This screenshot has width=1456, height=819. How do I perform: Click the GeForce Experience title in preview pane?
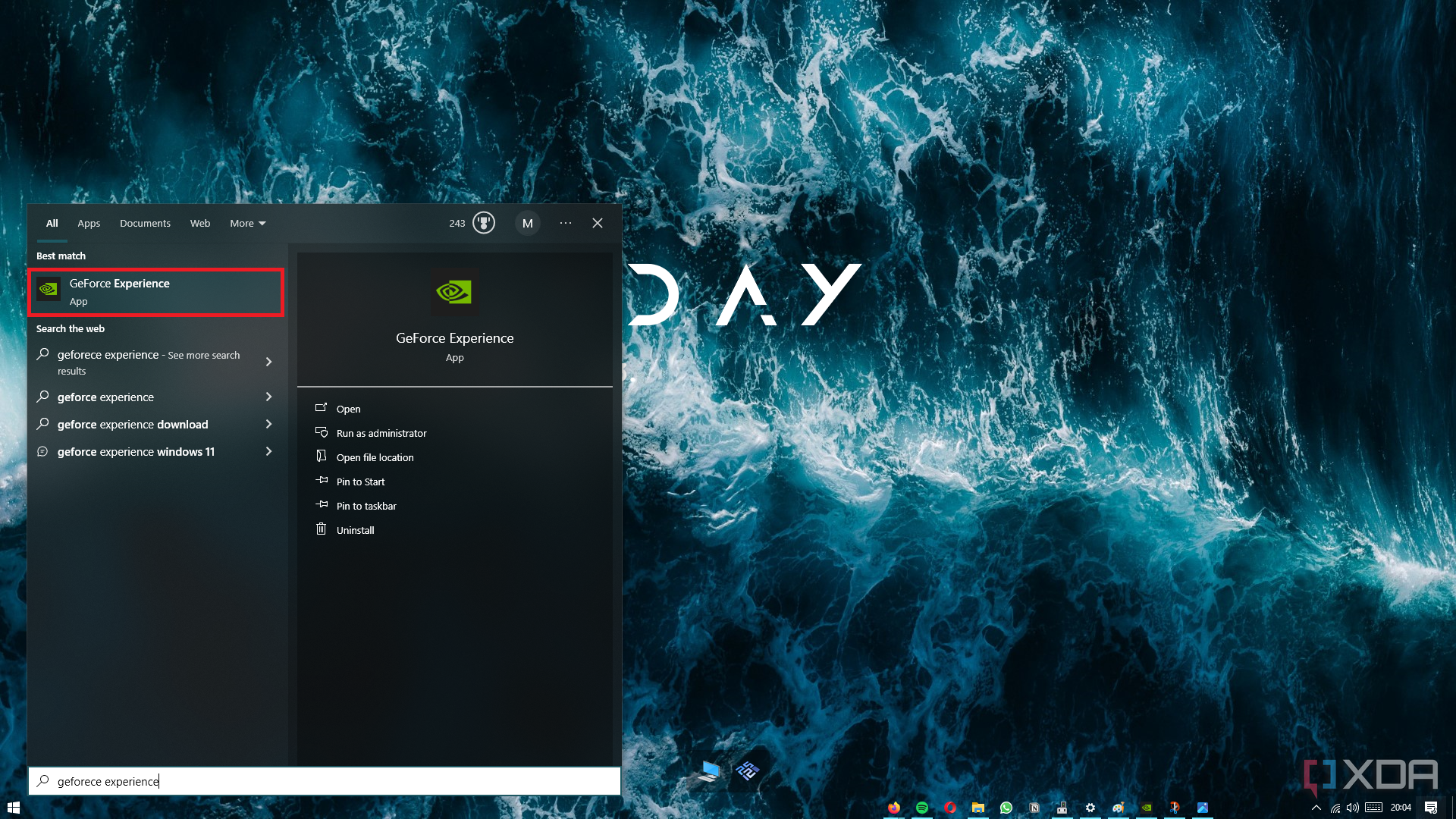pyautogui.click(x=454, y=338)
